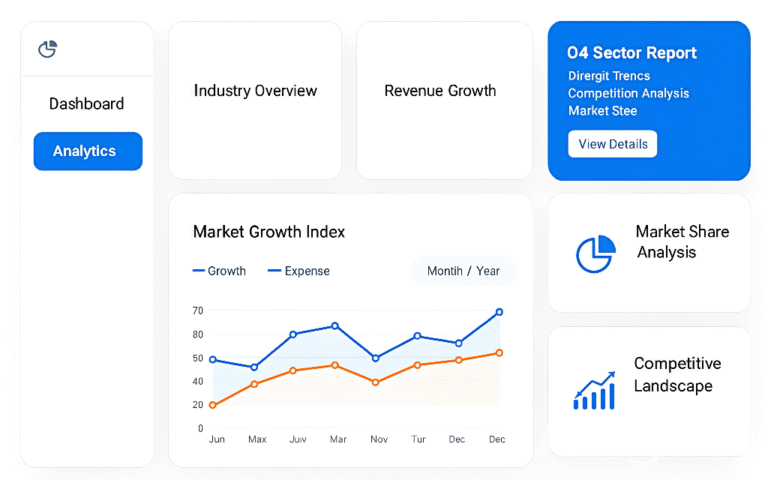Viewport: 768px width, 480px height.
Task: Toggle the Growth legend series
Action: (219, 271)
